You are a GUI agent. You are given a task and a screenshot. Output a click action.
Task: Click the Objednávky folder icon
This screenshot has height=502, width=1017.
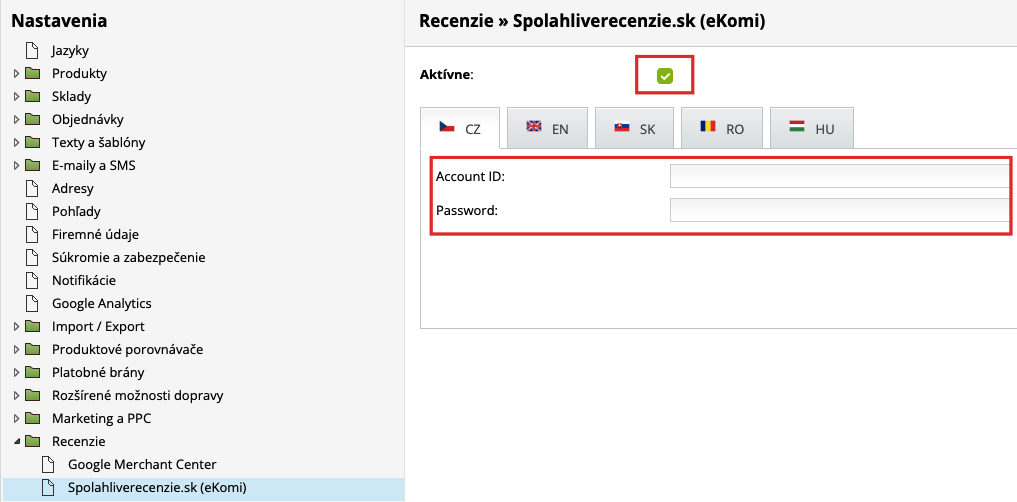tap(32, 119)
